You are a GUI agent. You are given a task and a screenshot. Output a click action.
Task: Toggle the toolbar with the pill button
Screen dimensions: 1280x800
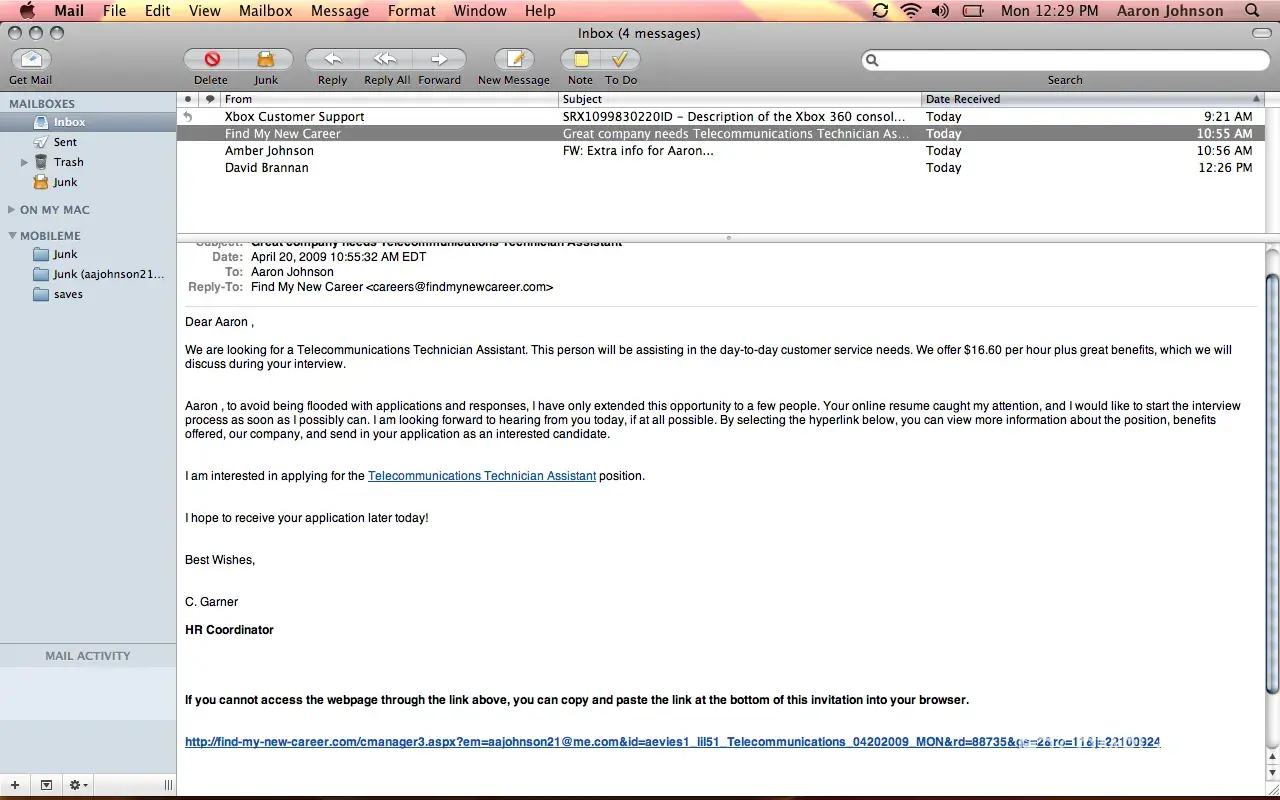1261,33
